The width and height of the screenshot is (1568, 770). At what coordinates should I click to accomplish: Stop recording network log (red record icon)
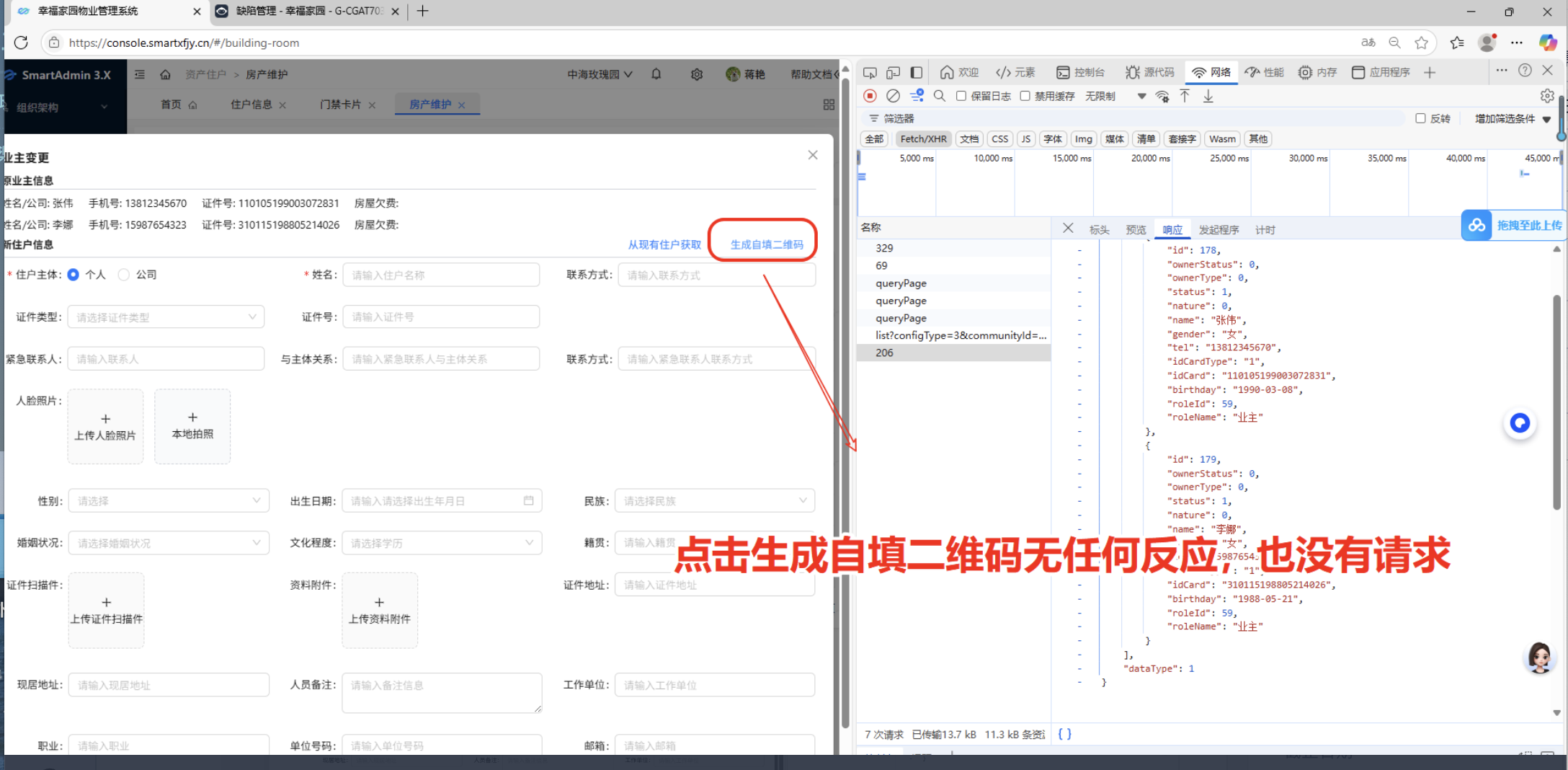pos(870,95)
